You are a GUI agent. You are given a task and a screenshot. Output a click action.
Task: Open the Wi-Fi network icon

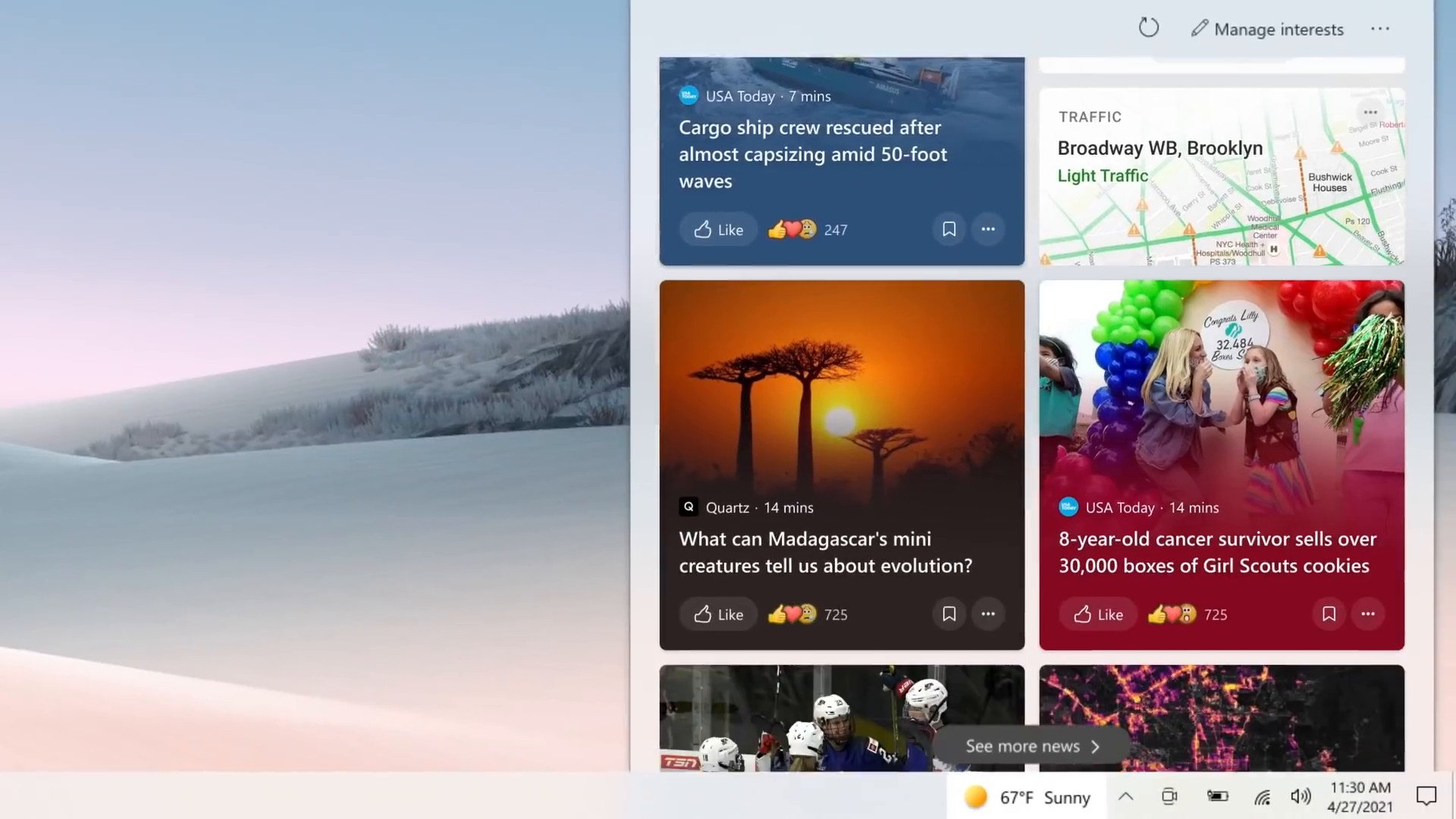click(1262, 796)
